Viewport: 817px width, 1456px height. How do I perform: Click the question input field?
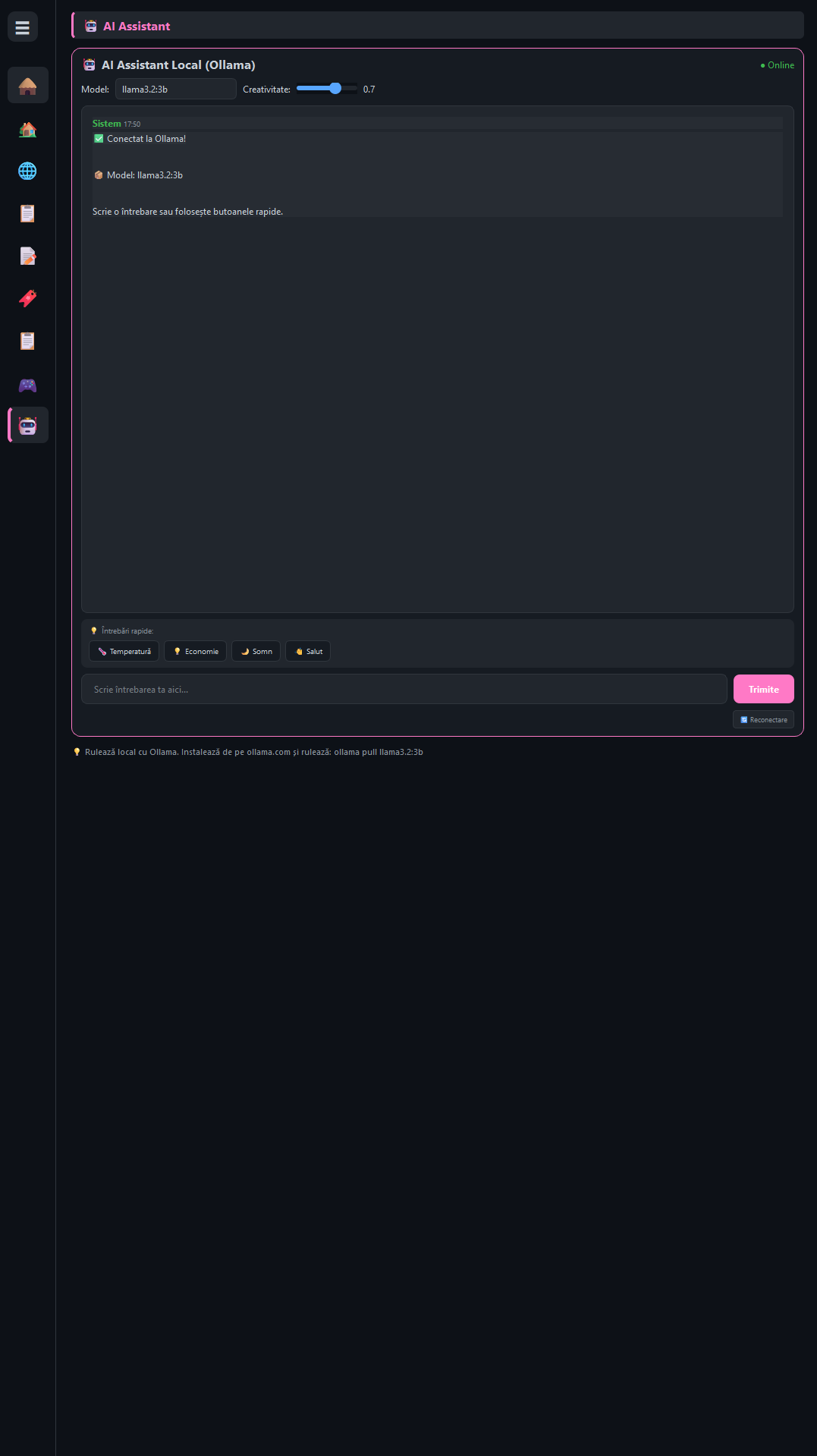[x=404, y=689]
